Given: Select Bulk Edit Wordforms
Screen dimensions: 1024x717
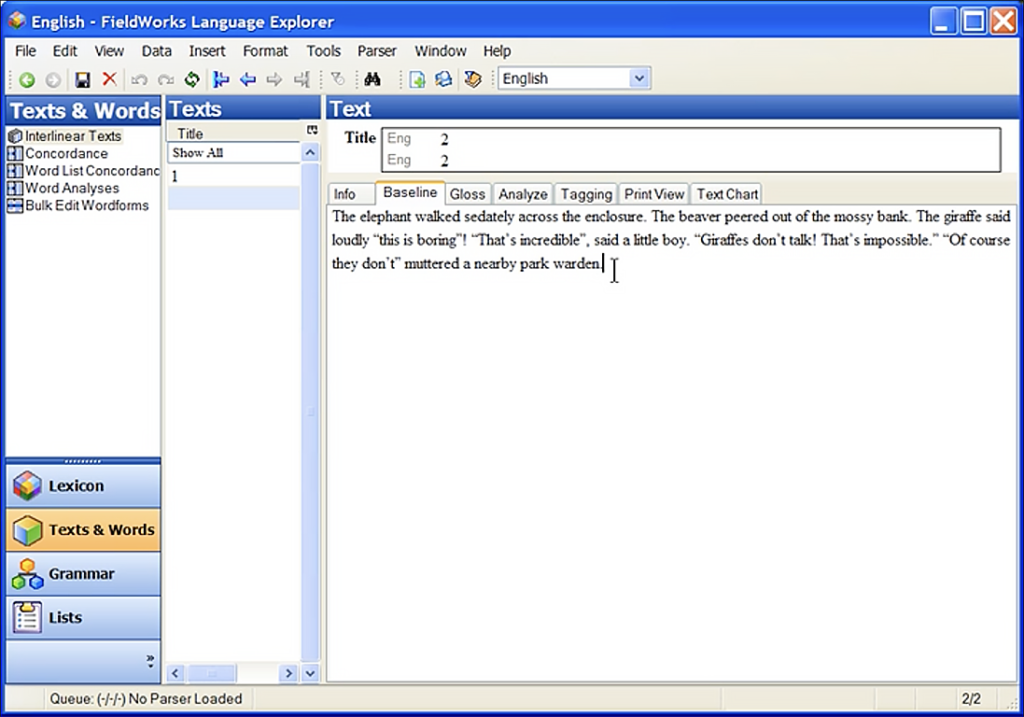Looking at the screenshot, I should point(82,205).
